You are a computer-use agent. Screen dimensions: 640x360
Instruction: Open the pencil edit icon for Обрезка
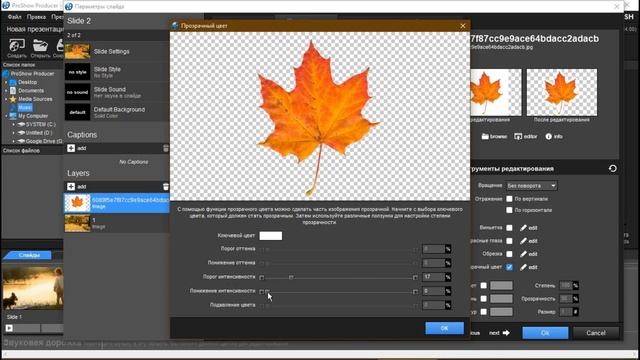[524, 254]
